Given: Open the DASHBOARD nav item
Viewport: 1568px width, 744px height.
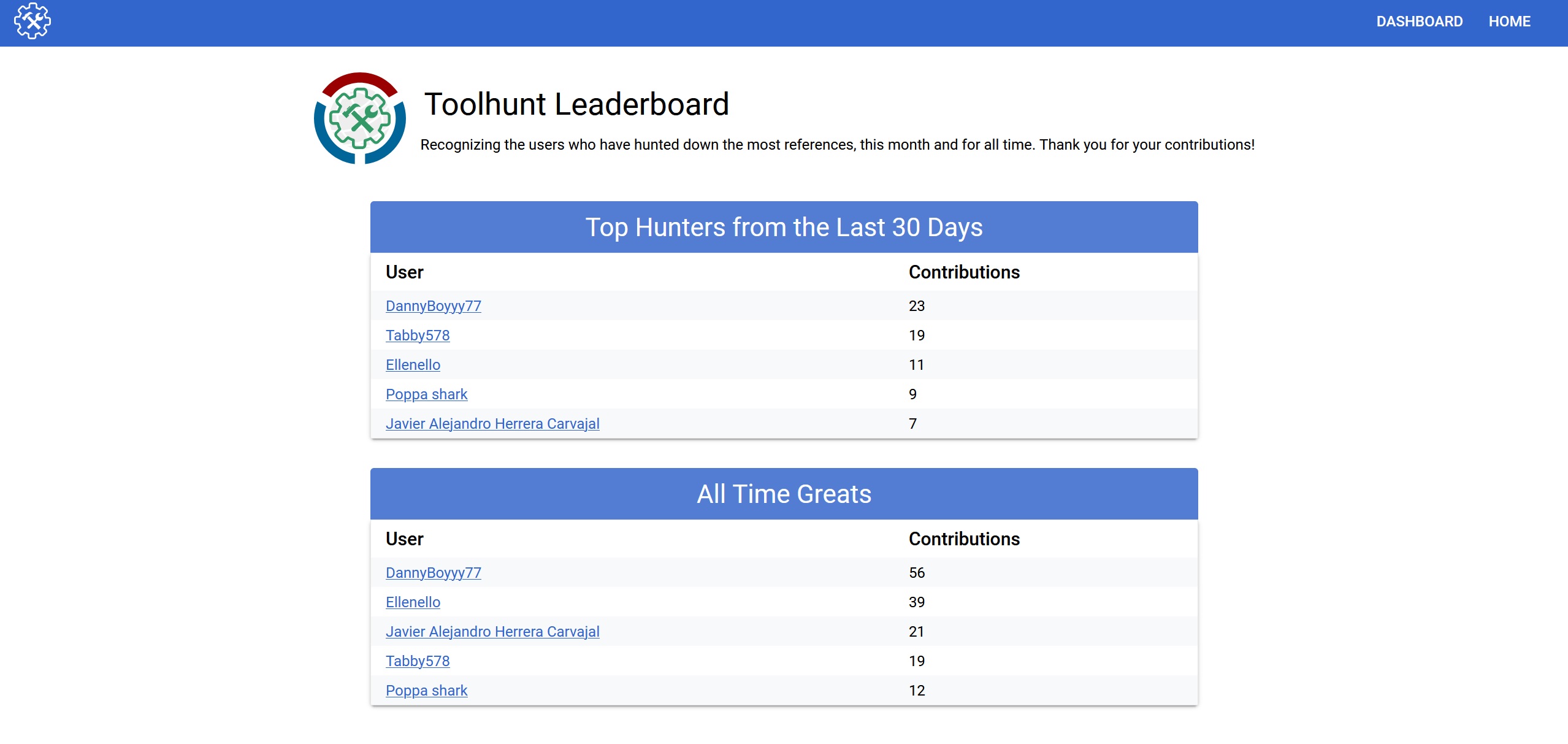Looking at the screenshot, I should tap(1420, 21).
